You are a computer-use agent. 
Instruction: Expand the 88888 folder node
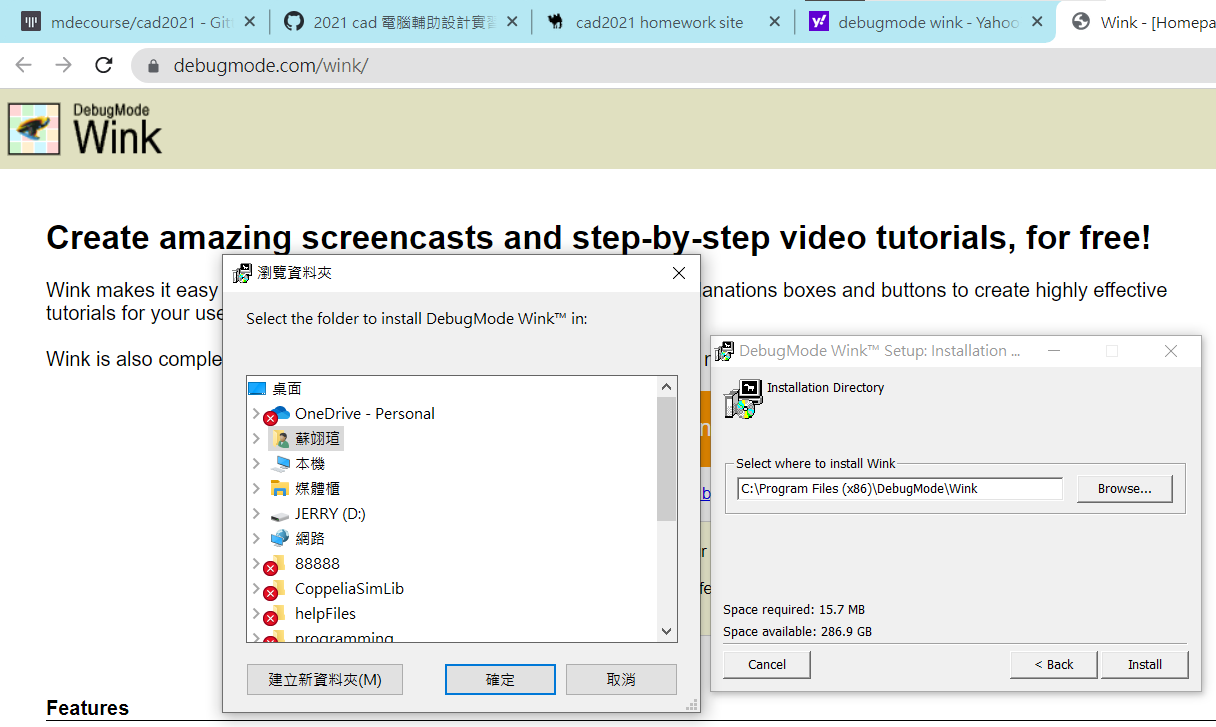tap(256, 563)
